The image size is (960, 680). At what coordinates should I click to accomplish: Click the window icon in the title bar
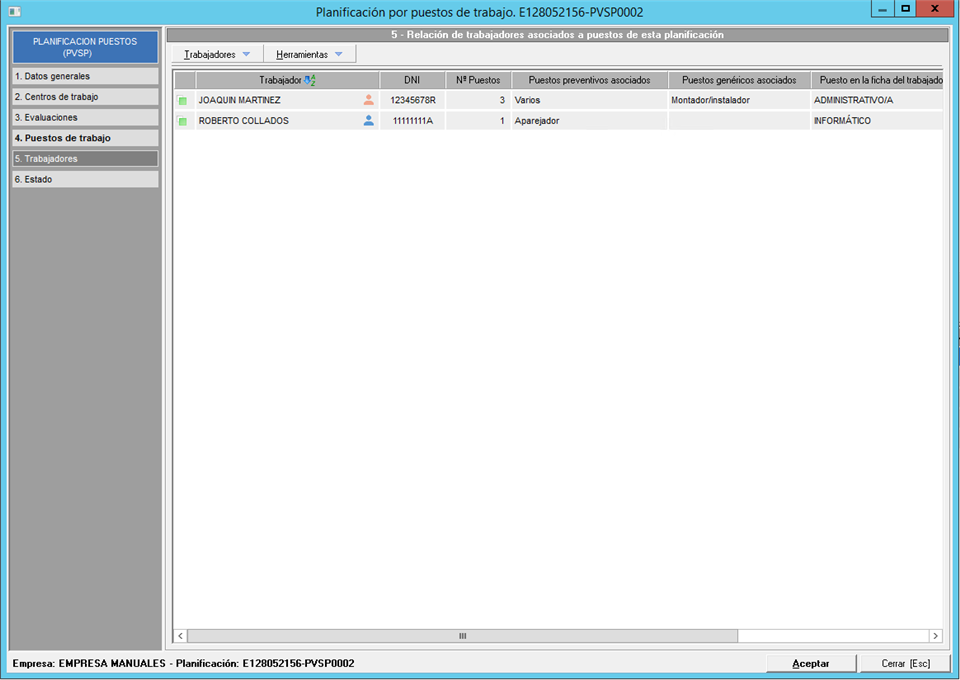pos(14,11)
